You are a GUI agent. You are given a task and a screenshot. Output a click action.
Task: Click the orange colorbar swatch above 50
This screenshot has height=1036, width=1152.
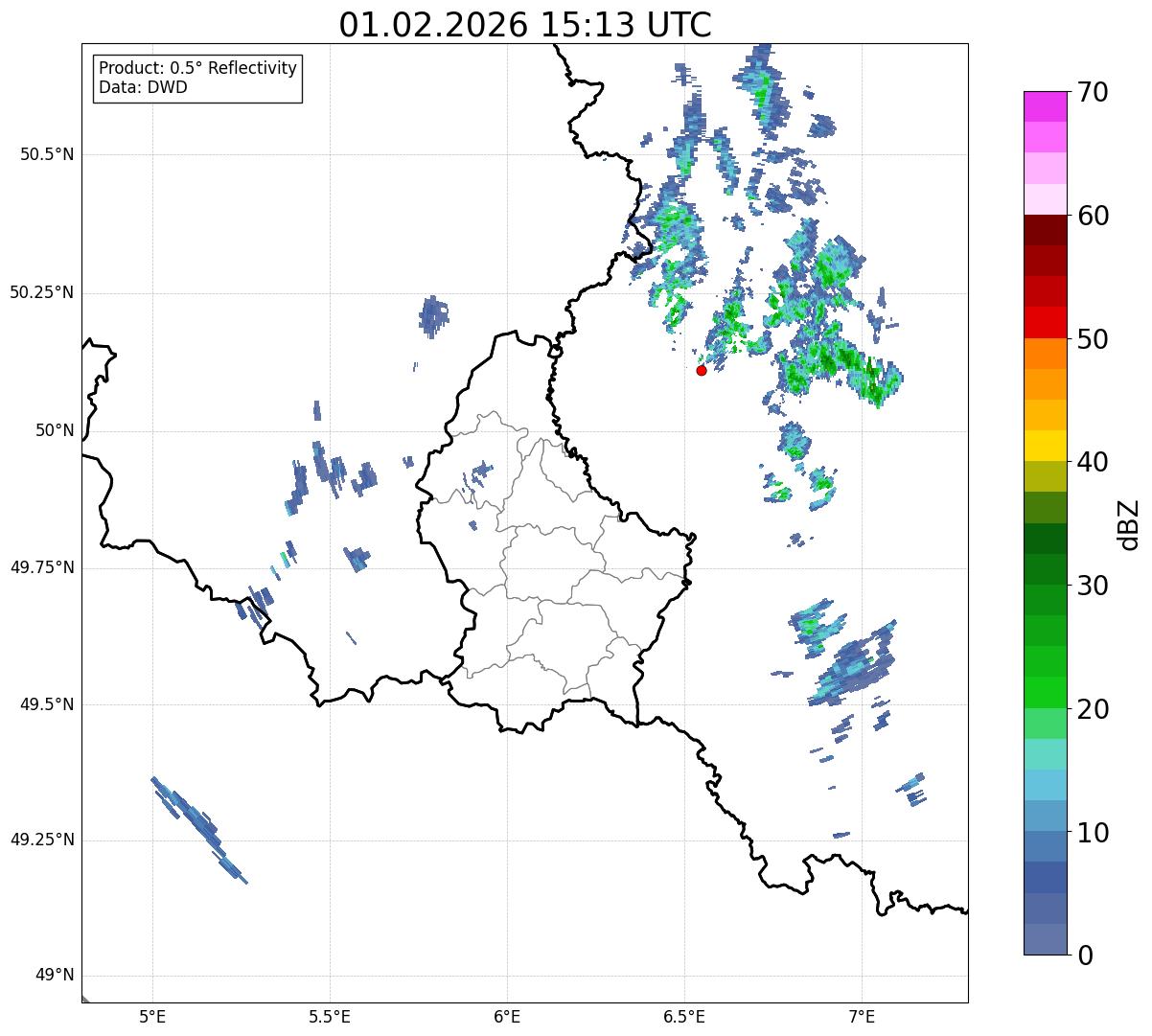tap(1046, 354)
